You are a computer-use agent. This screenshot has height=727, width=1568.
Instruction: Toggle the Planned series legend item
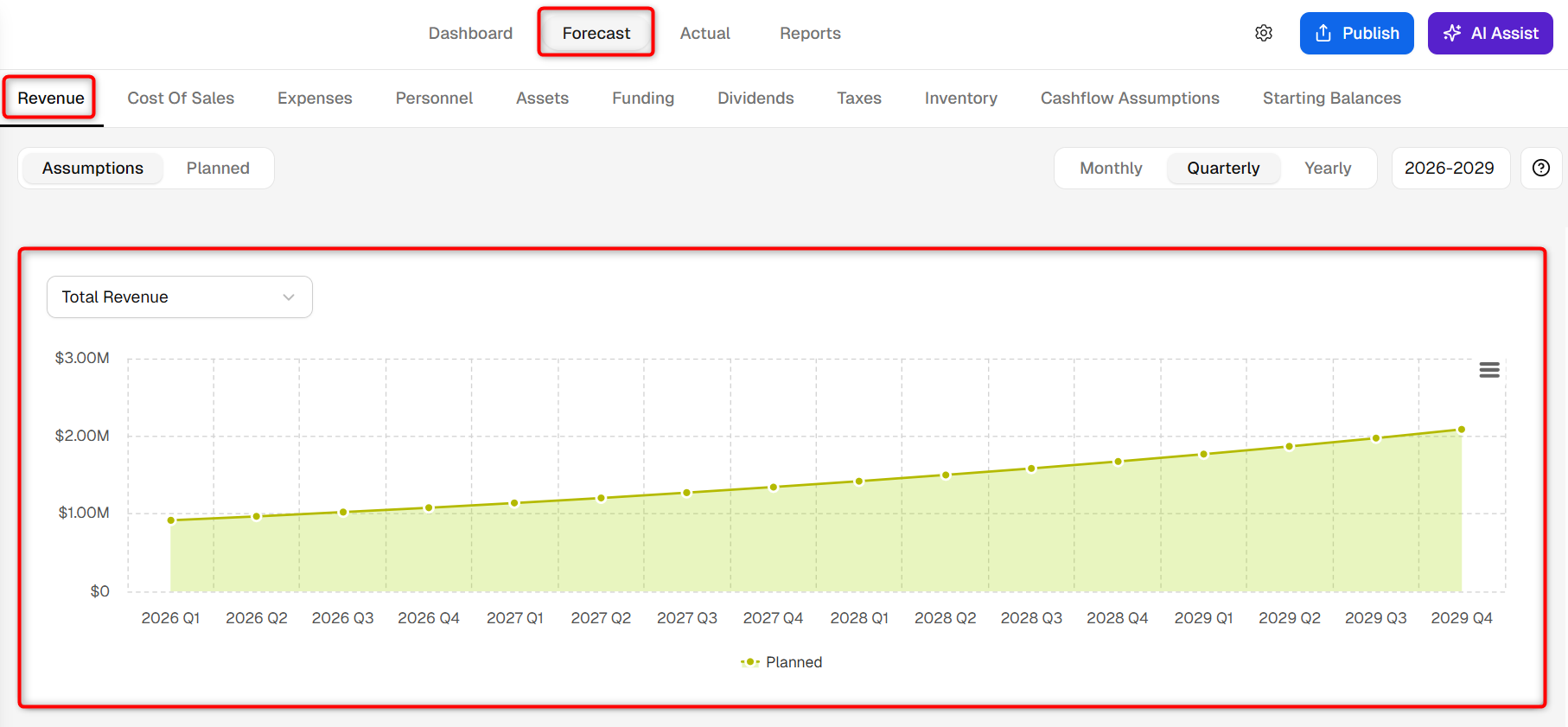781,662
